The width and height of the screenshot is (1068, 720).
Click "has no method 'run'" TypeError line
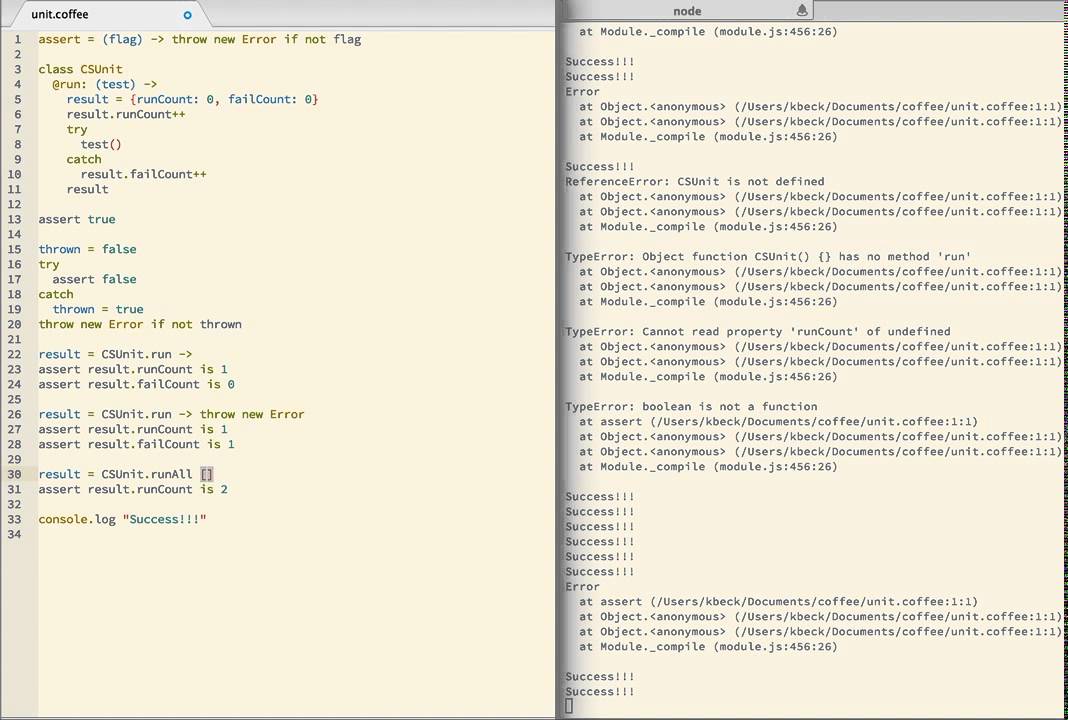[768, 256]
